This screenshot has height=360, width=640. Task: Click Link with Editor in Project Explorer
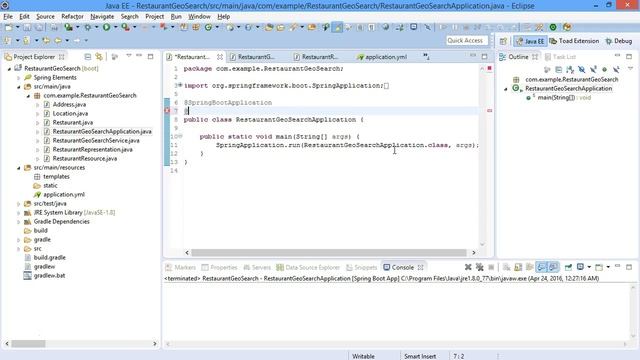[99, 57]
